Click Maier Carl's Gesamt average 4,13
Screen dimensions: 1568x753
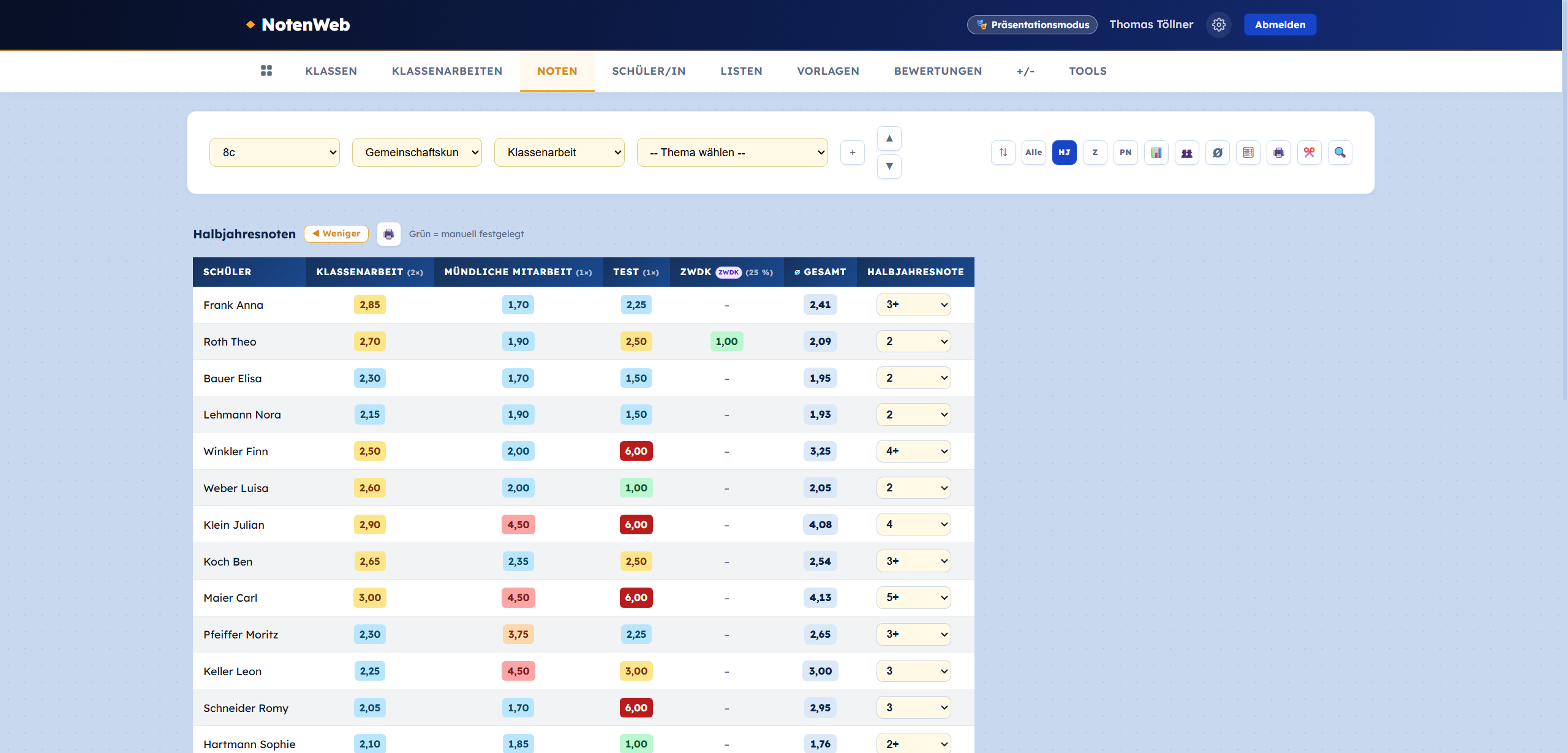820,597
